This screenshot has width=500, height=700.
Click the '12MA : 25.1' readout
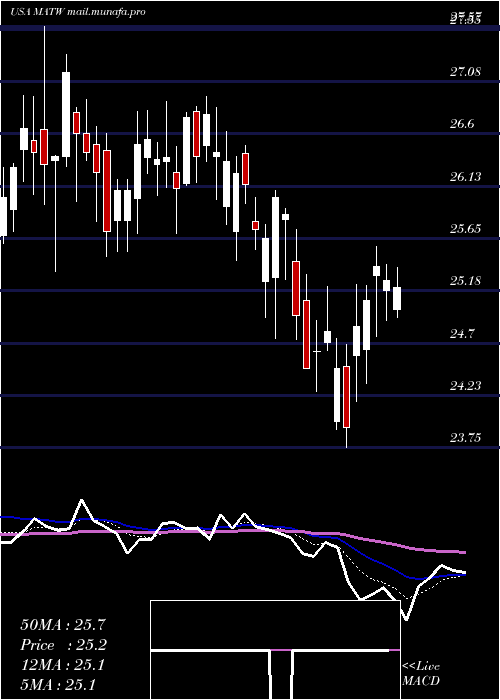coord(62,665)
